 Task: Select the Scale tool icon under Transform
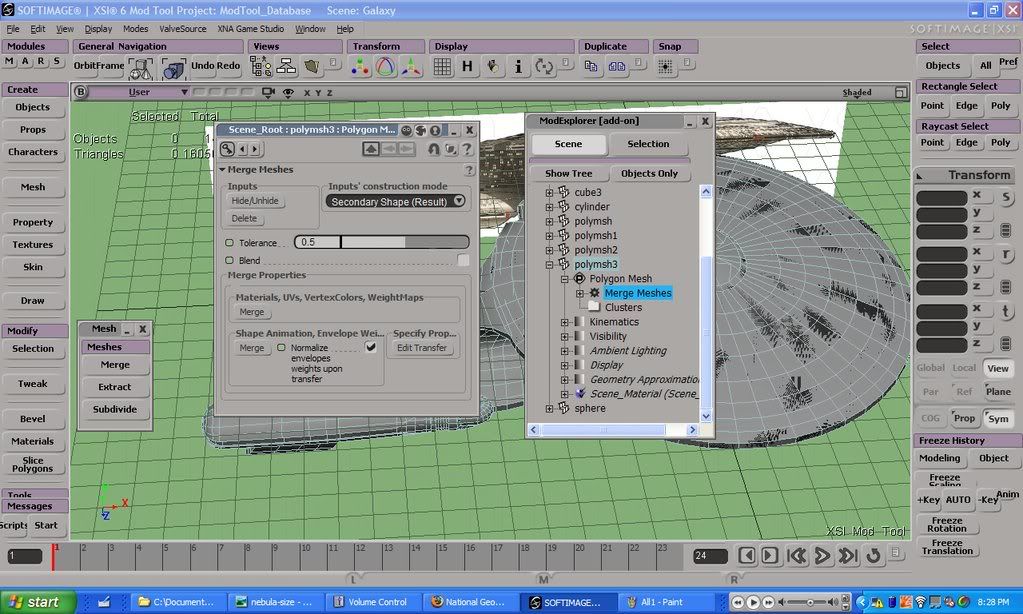[x=411, y=67]
